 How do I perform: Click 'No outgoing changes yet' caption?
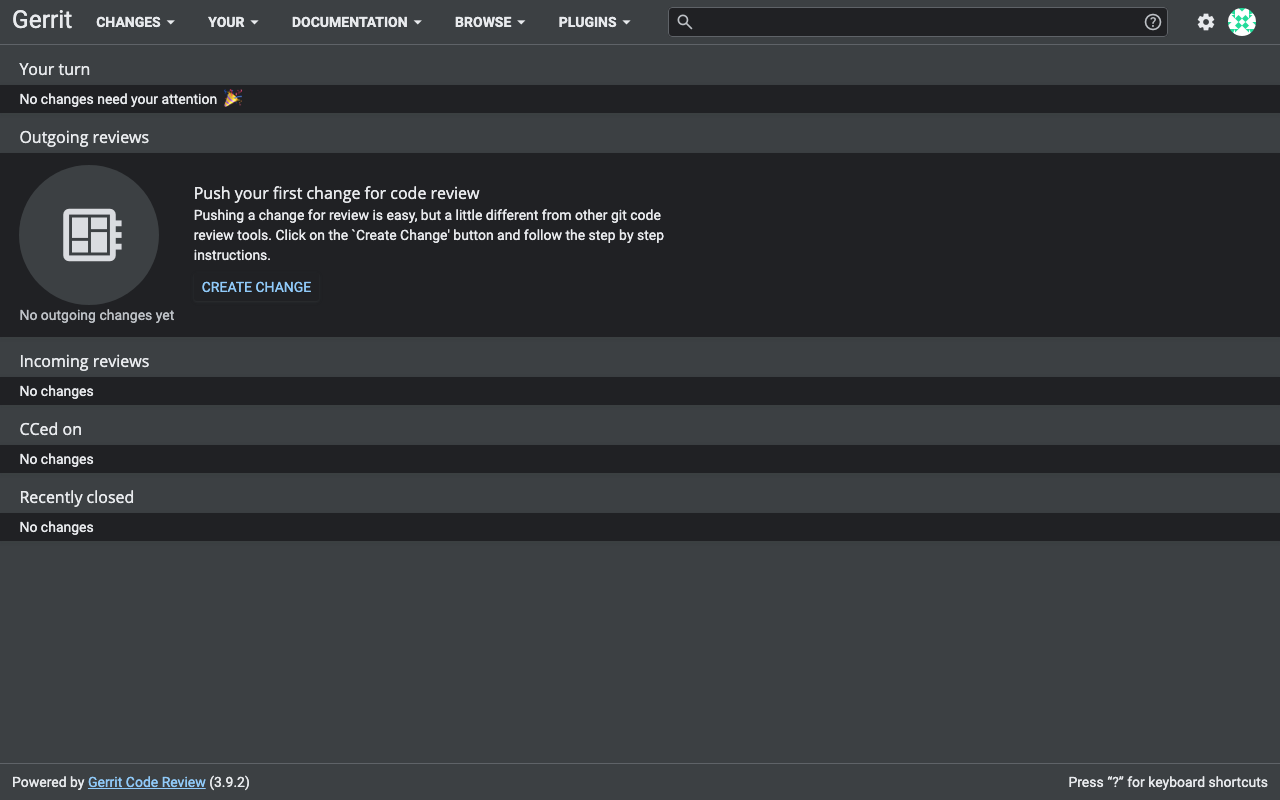pyautogui.click(x=97, y=315)
